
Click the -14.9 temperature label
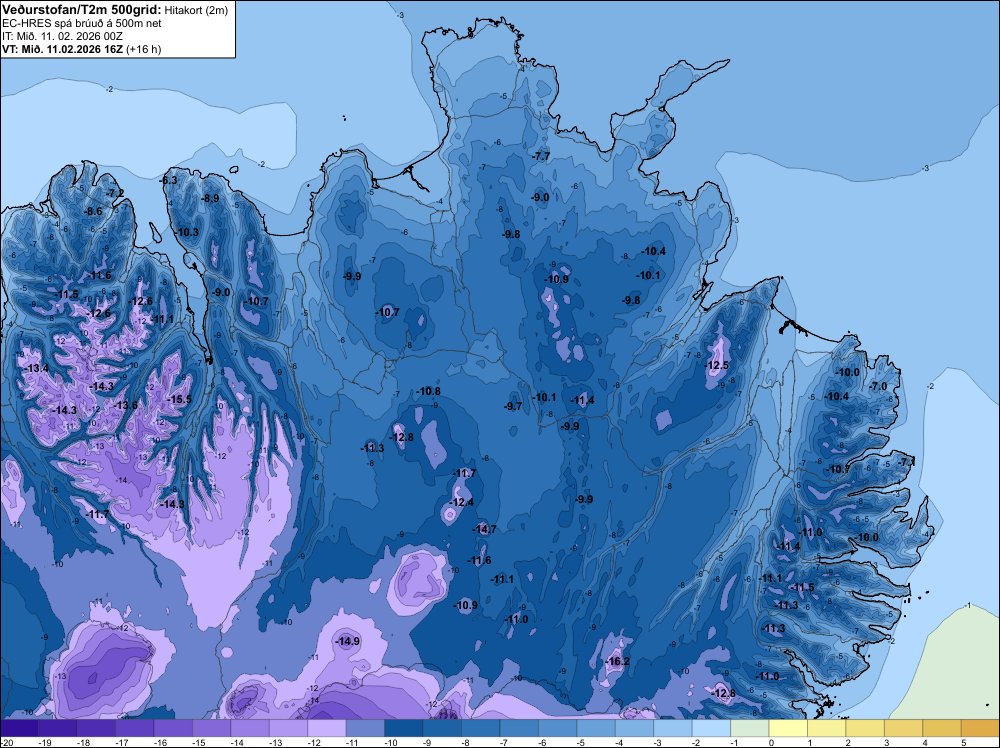pos(348,642)
